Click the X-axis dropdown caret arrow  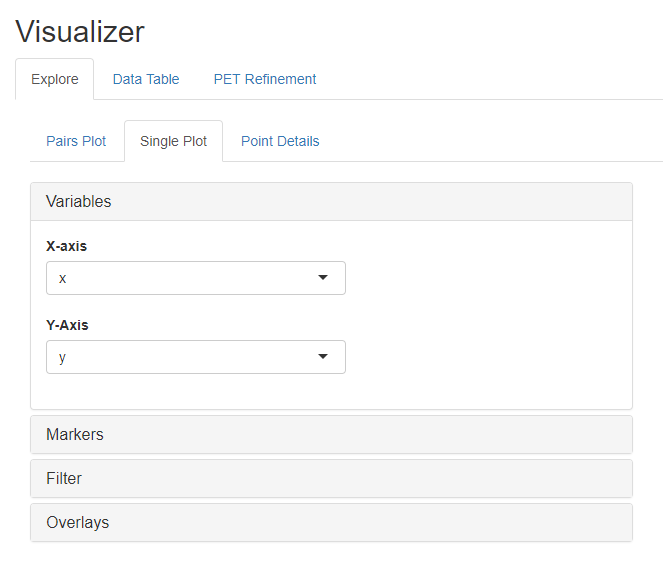click(323, 278)
